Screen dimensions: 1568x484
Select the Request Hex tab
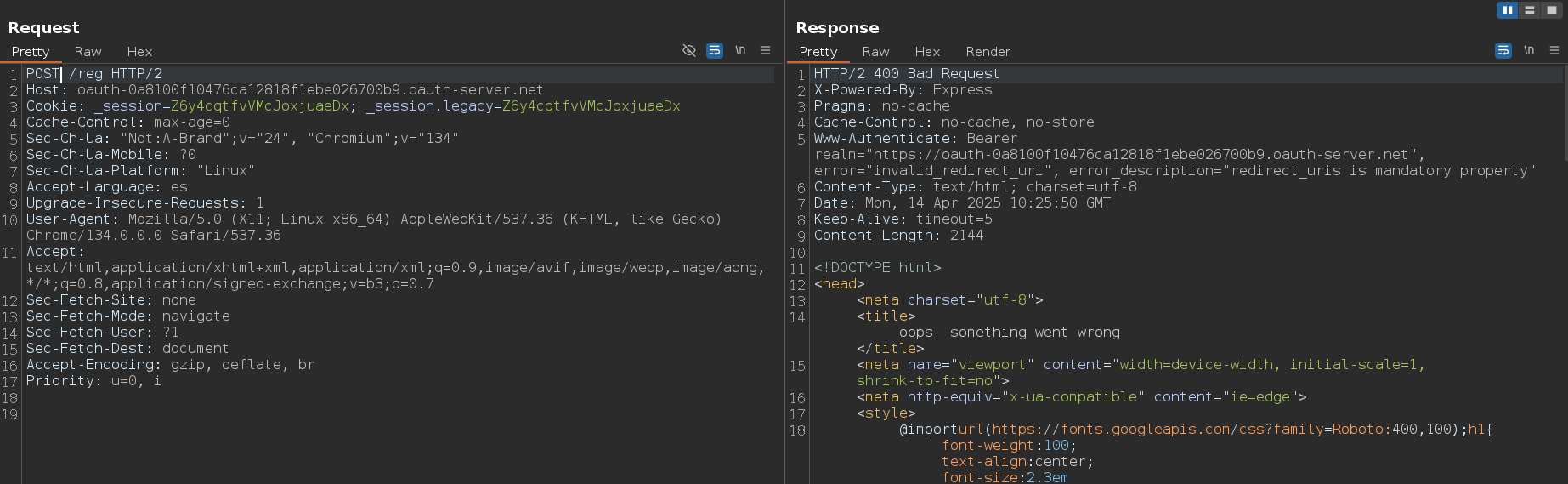[x=139, y=52]
